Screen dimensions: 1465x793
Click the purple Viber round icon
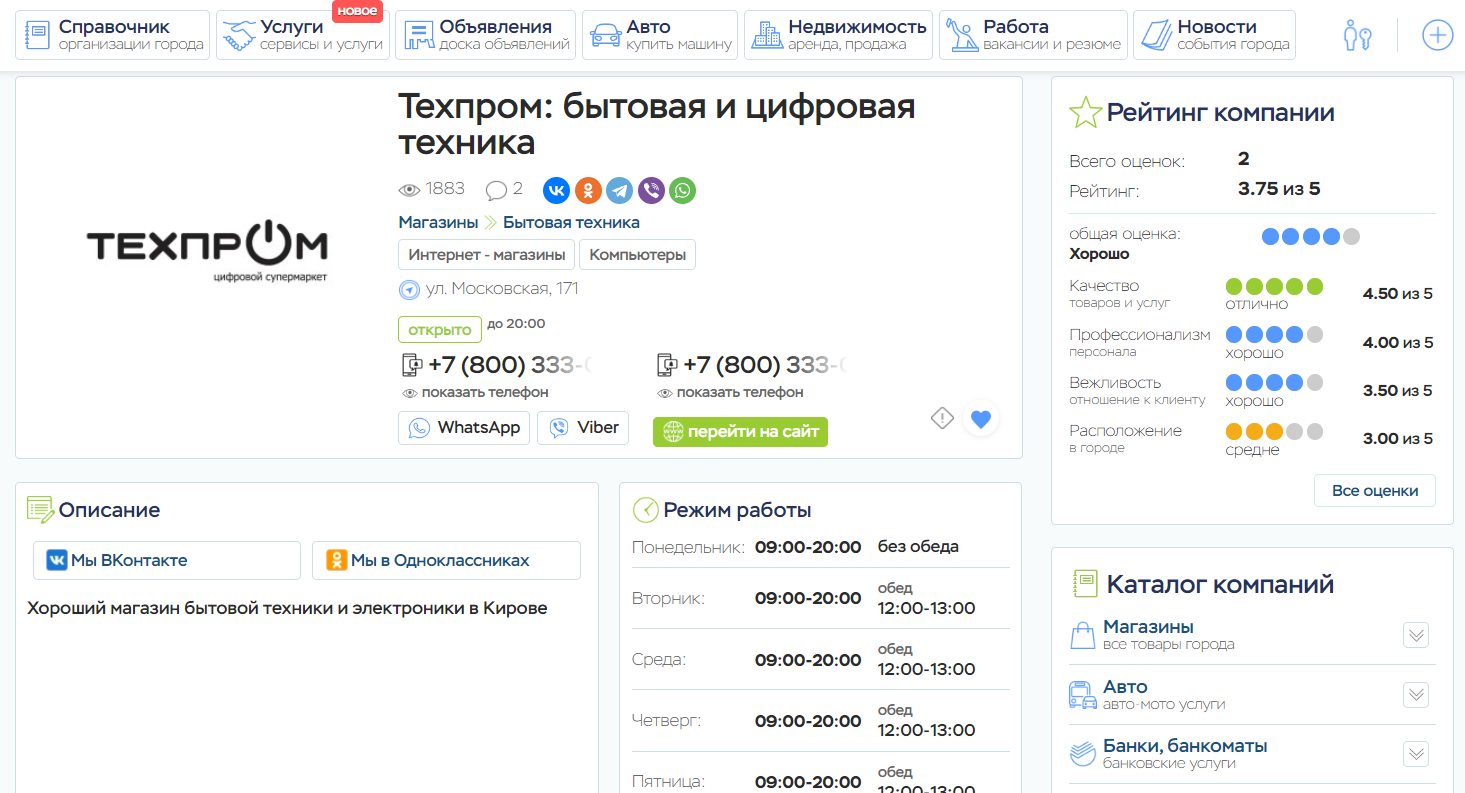(651, 190)
